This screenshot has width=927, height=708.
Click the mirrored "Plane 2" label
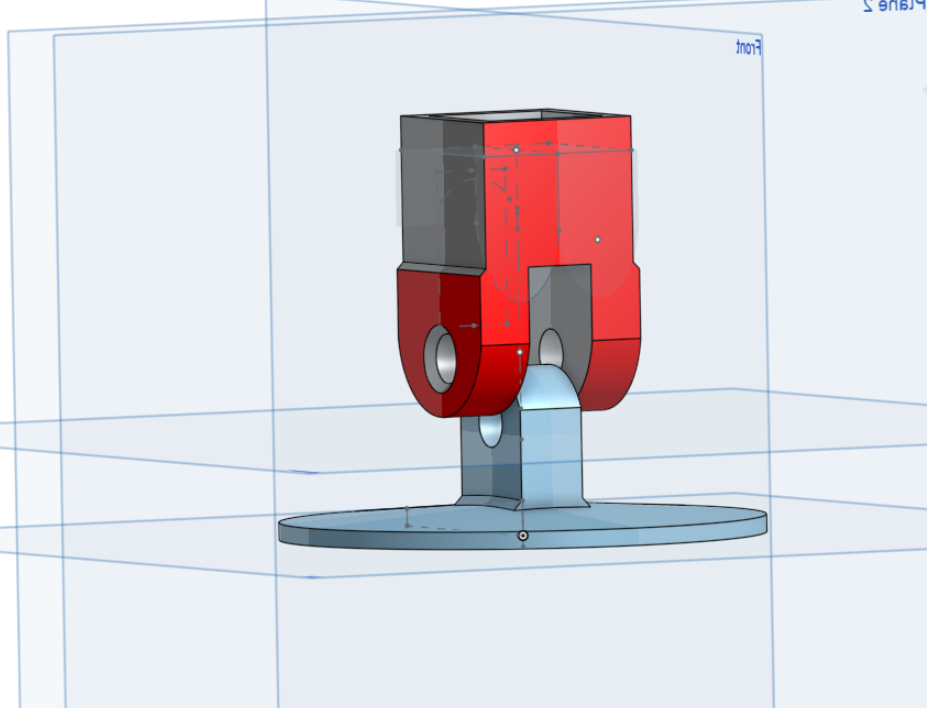click(x=895, y=6)
